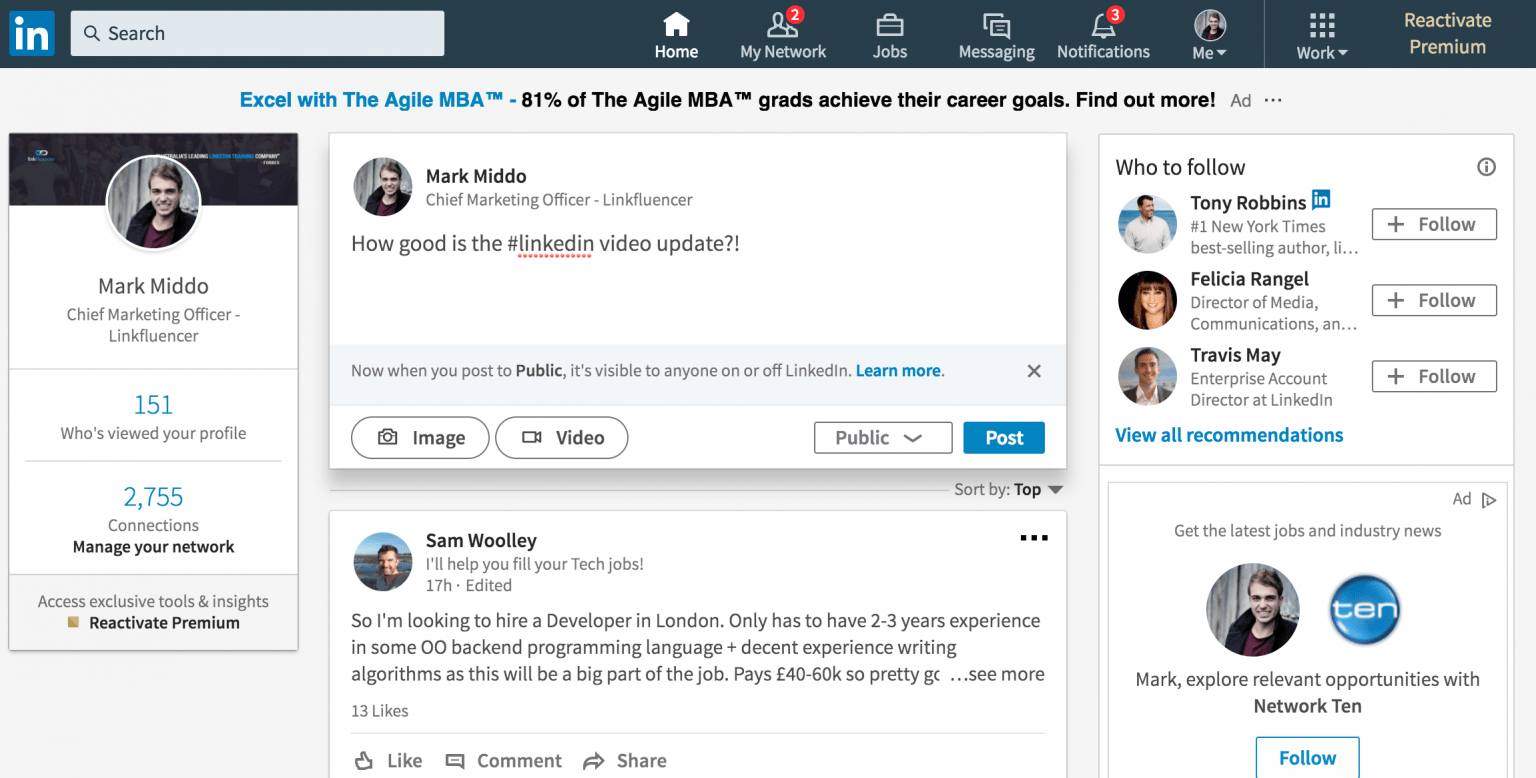Click Reactivate Premium
This screenshot has width=1536, height=778.
click(1447, 33)
